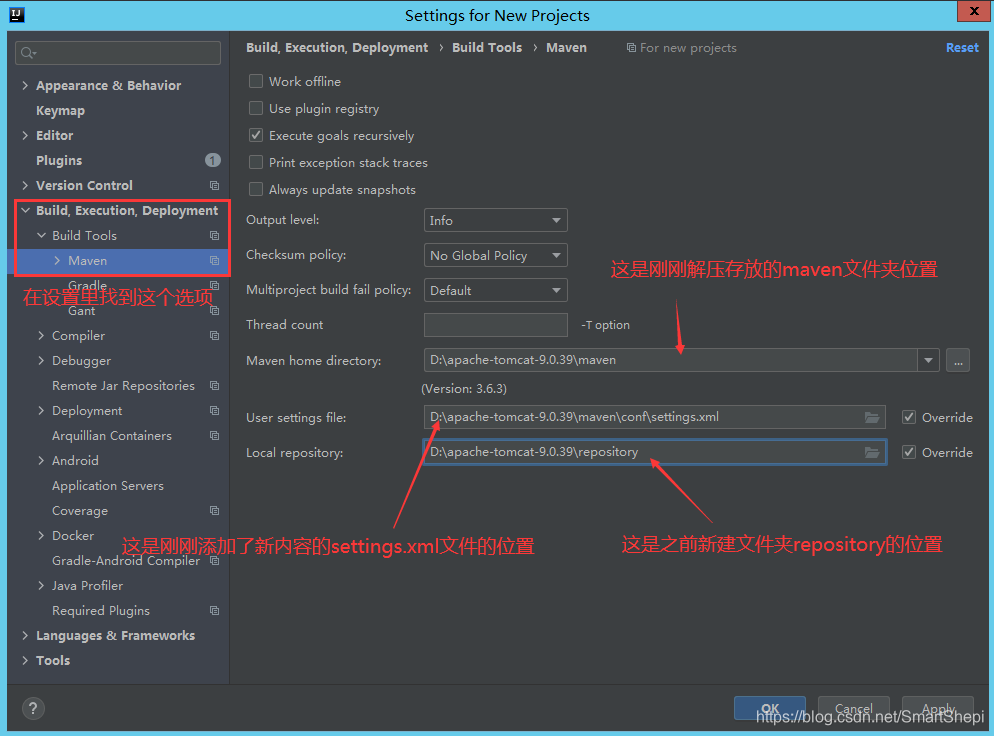Image resolution: width=994 pixels, height=736 pixels.
Task: Click the project-level icon beside Remote Jar Repositories
Action: tap(214, 385)
